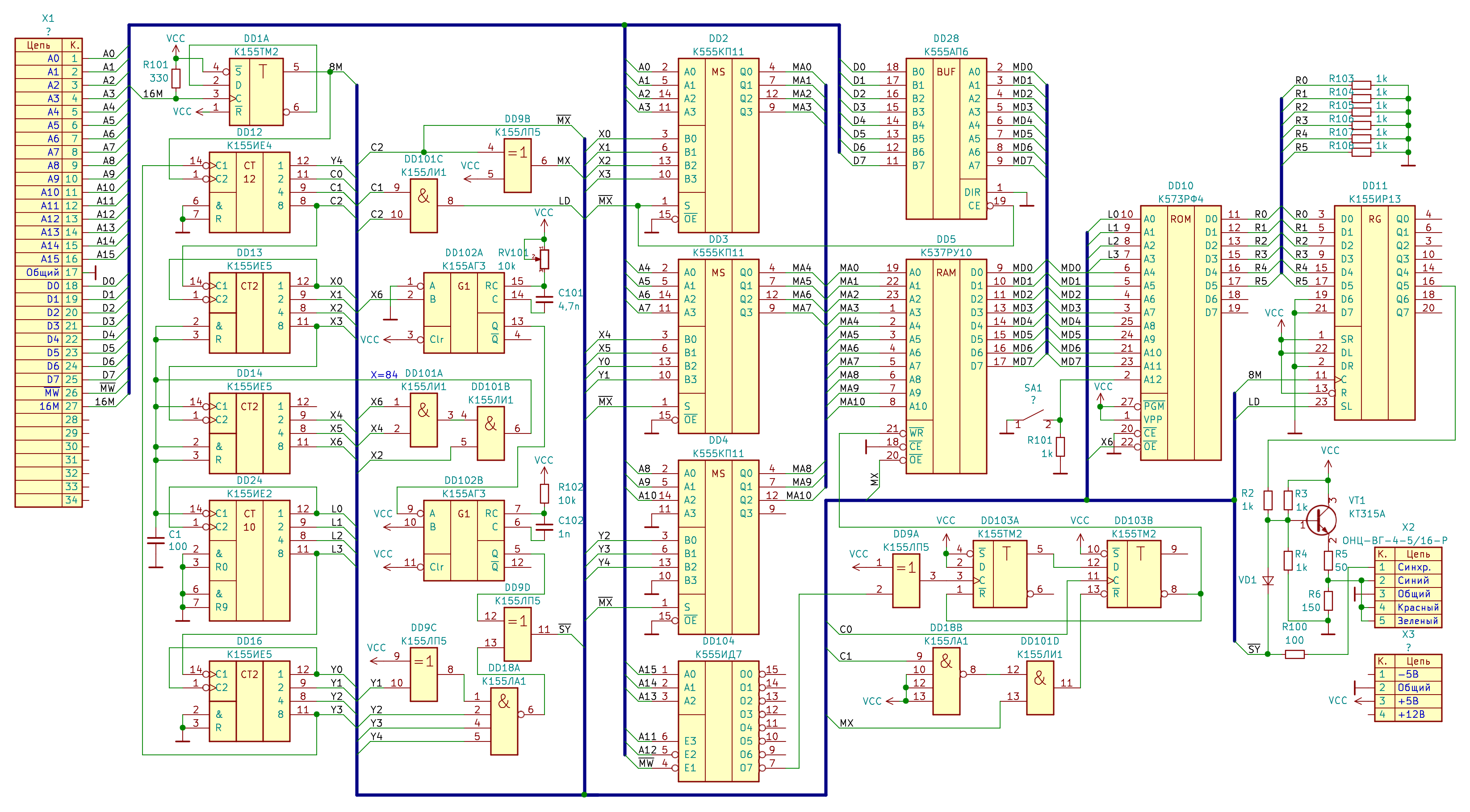Select the DD1A K155TM2 flip-flop block
Viewport: 1470px width, 812px height.
click(256, 92)
